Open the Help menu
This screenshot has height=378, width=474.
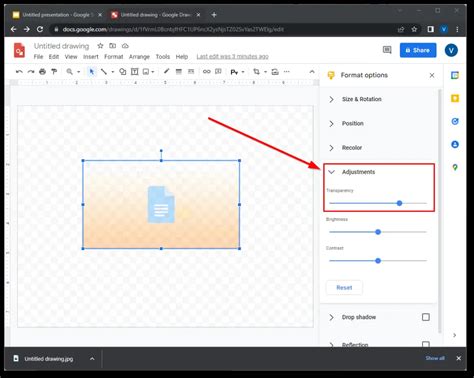point(182,57)
